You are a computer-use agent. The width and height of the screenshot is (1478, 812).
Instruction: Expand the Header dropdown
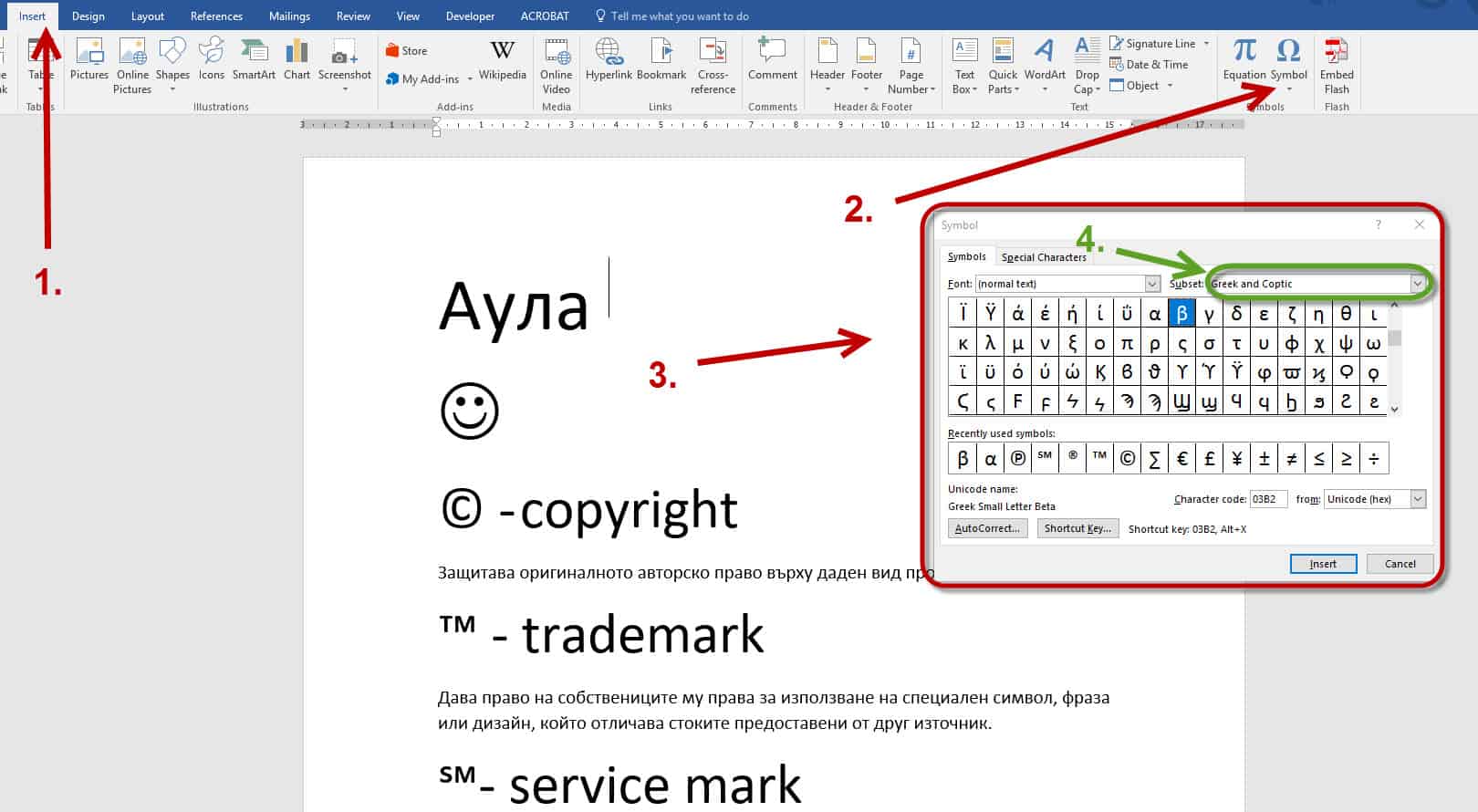(827, 89)
